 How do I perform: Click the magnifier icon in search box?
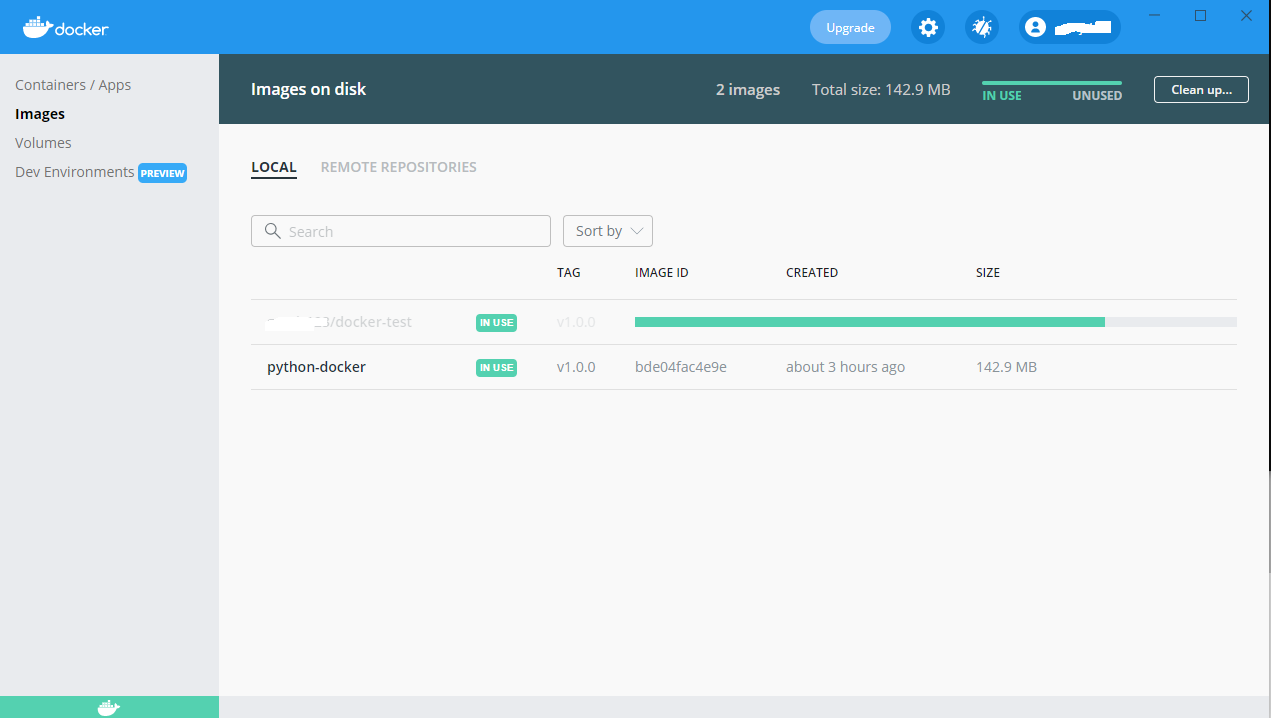272,231
